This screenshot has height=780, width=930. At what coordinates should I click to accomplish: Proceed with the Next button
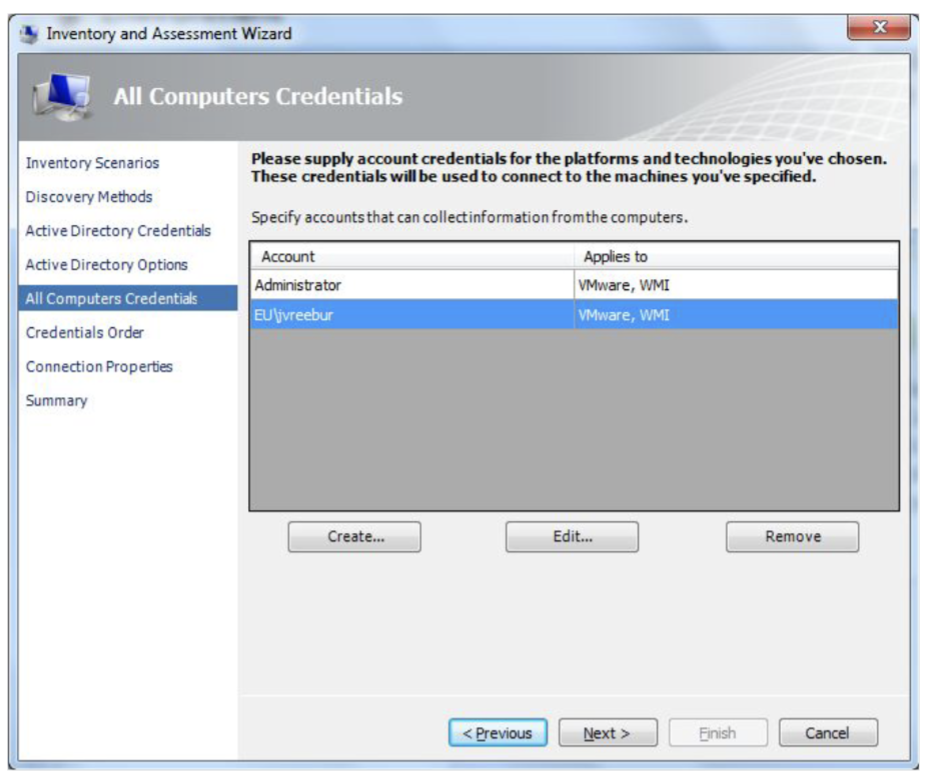coord(608,733)
